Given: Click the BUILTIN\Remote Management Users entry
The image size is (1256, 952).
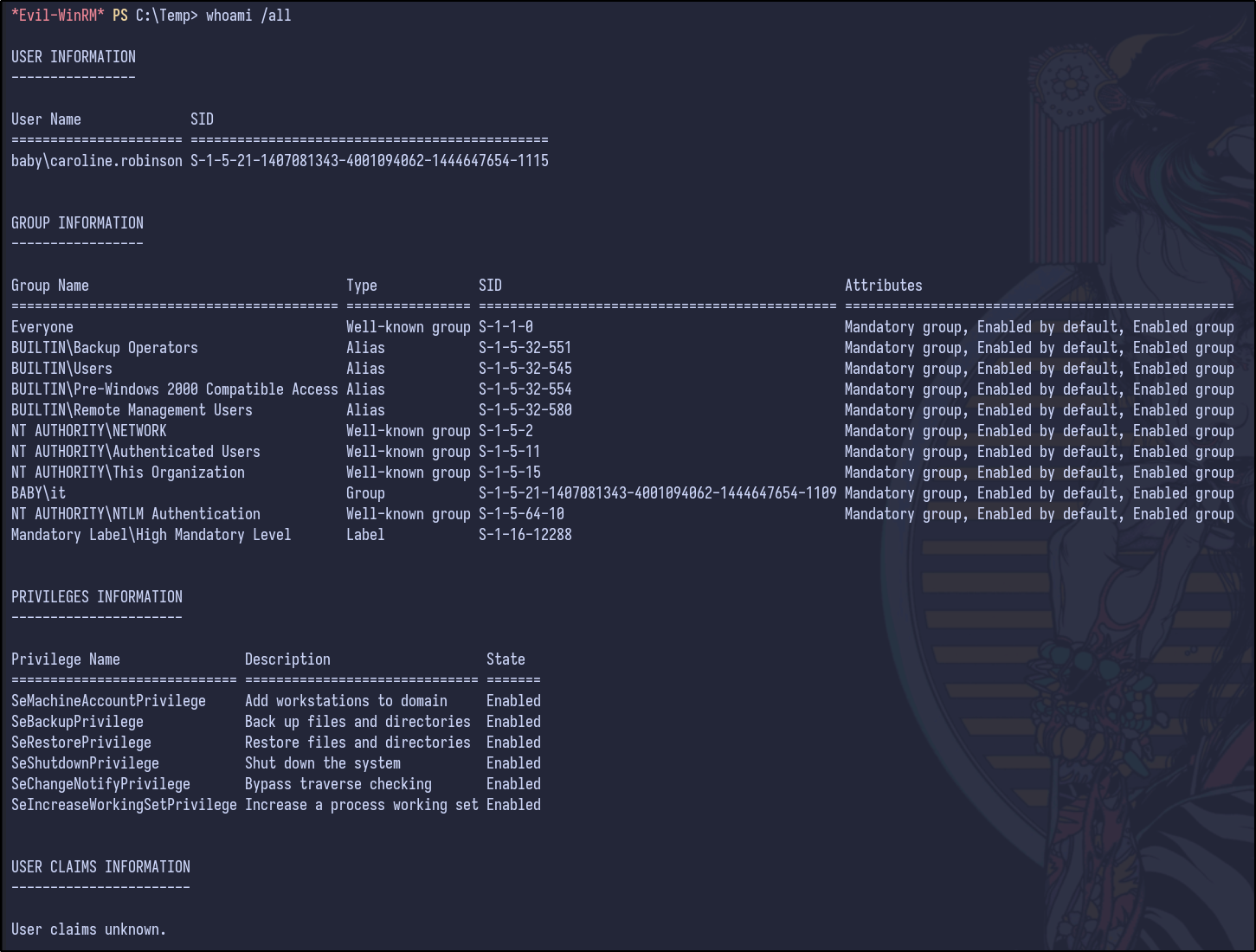Looking at the screenshot, I should [x=132, y=410].
